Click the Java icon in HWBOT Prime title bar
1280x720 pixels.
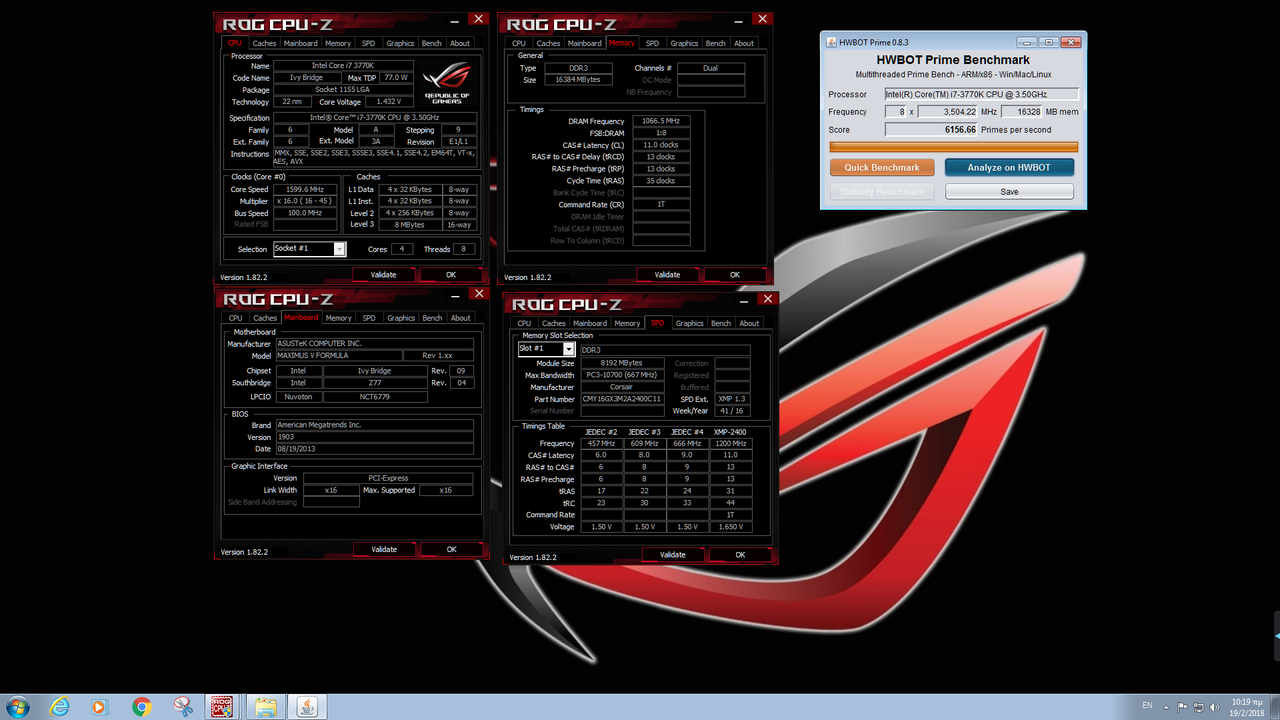tap(829, 41)
